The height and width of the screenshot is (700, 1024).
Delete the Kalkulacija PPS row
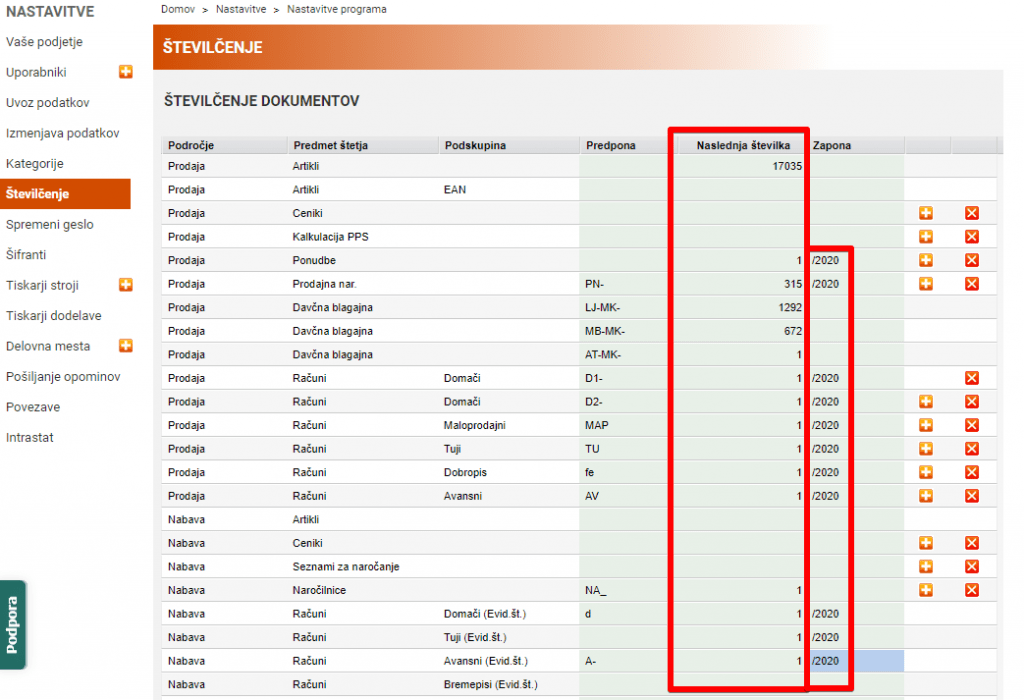click(x=972, y=236)
